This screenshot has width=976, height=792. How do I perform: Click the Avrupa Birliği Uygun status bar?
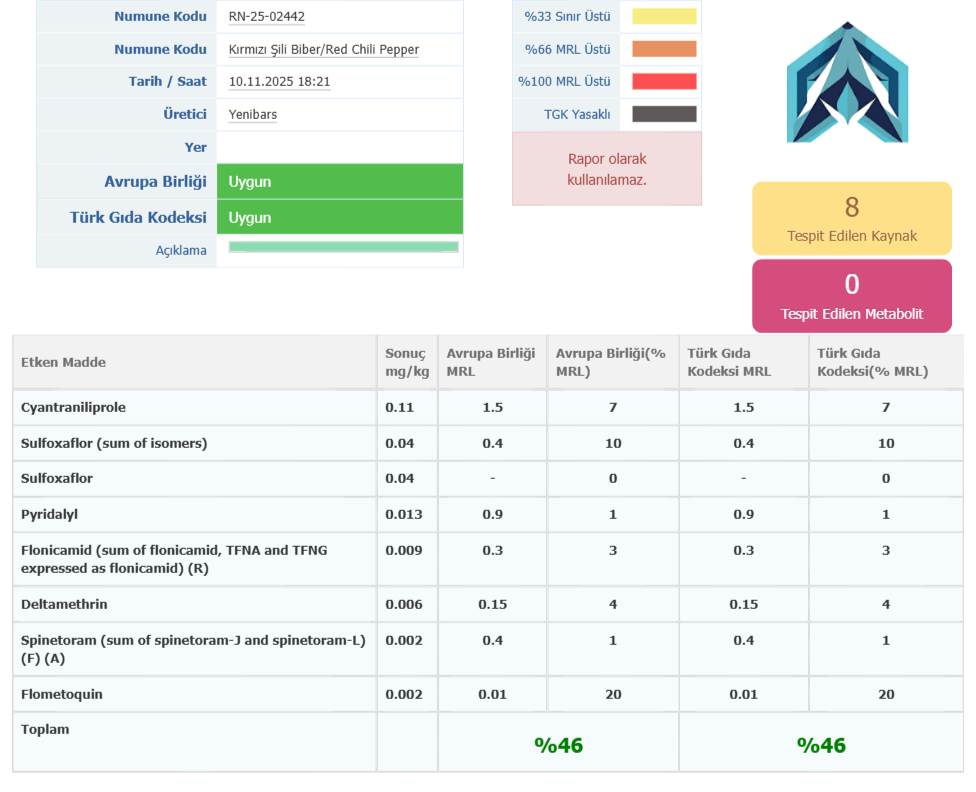[339, 182]
